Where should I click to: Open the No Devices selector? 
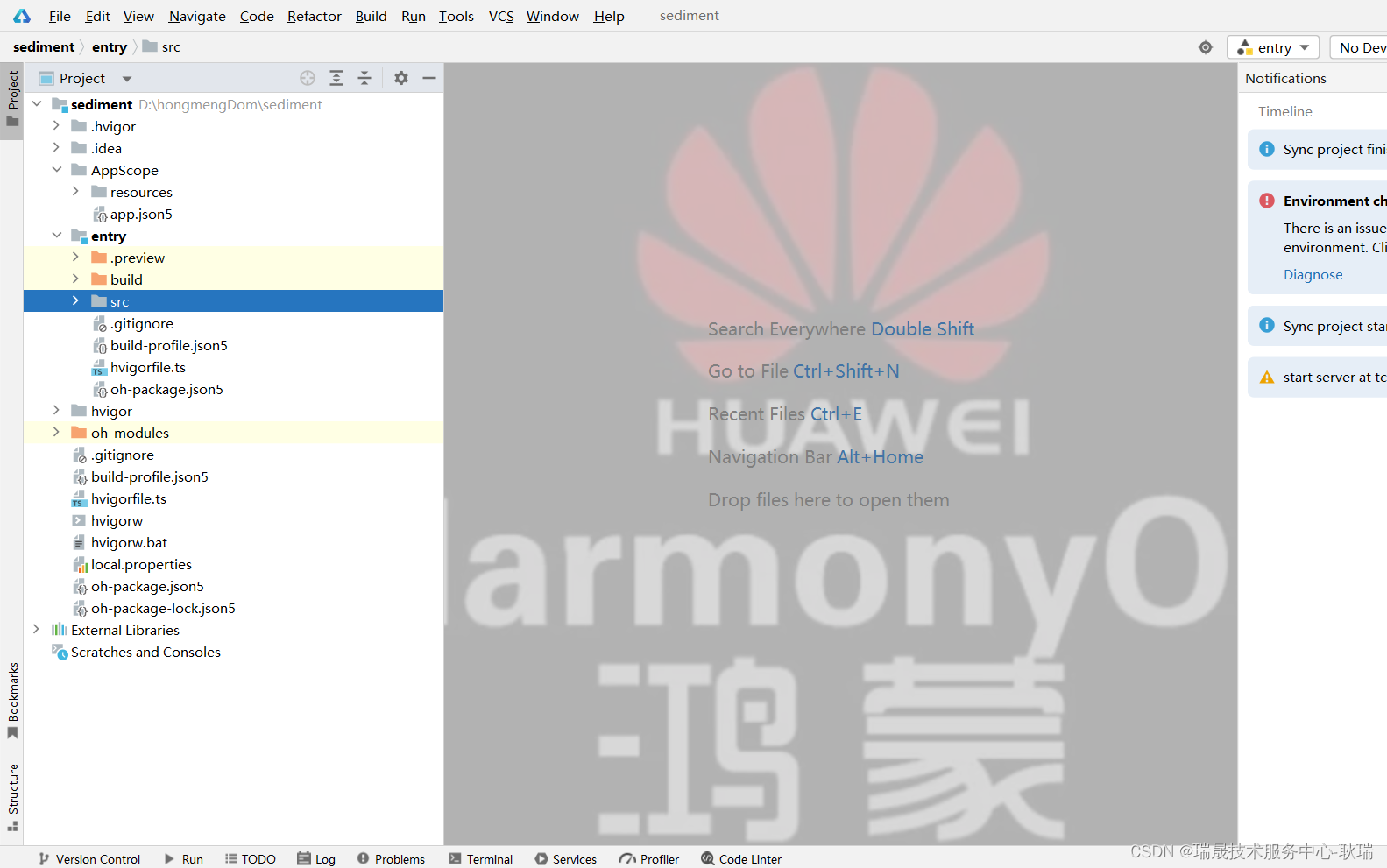pyautogui.click(x=1360, y=47)
